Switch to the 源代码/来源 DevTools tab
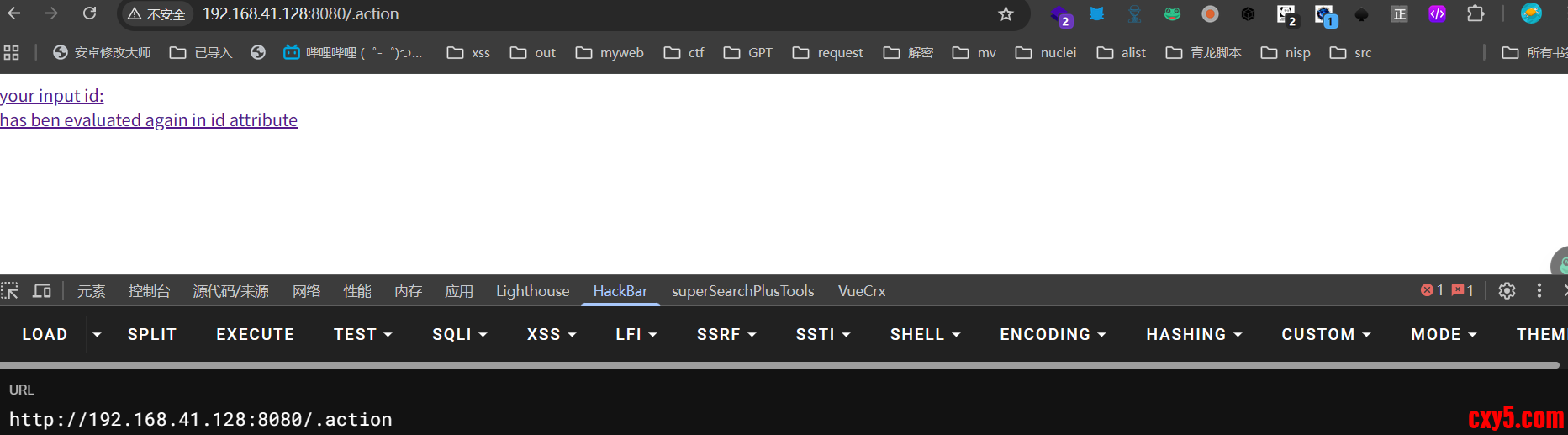 pyautogui.click(x=231, y=290)
